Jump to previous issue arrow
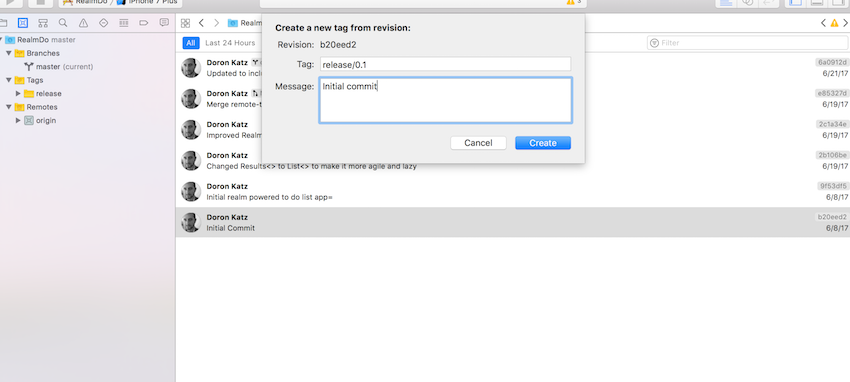The image size is (850, 382). (x=823, y=23)
